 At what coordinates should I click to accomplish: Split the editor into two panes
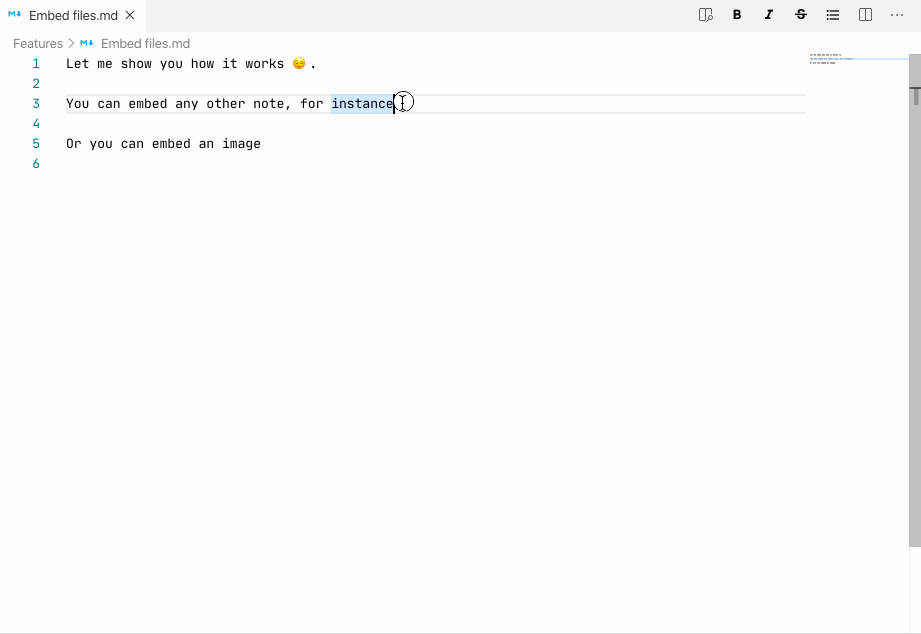[864, 15]
